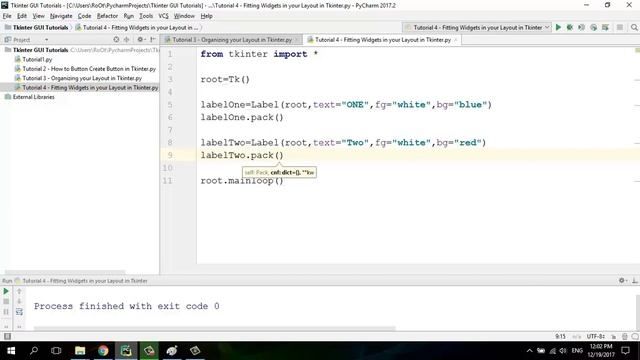Hide the Project panel with the hide icon
Screen dimensions: 640x360
[153, 40]
